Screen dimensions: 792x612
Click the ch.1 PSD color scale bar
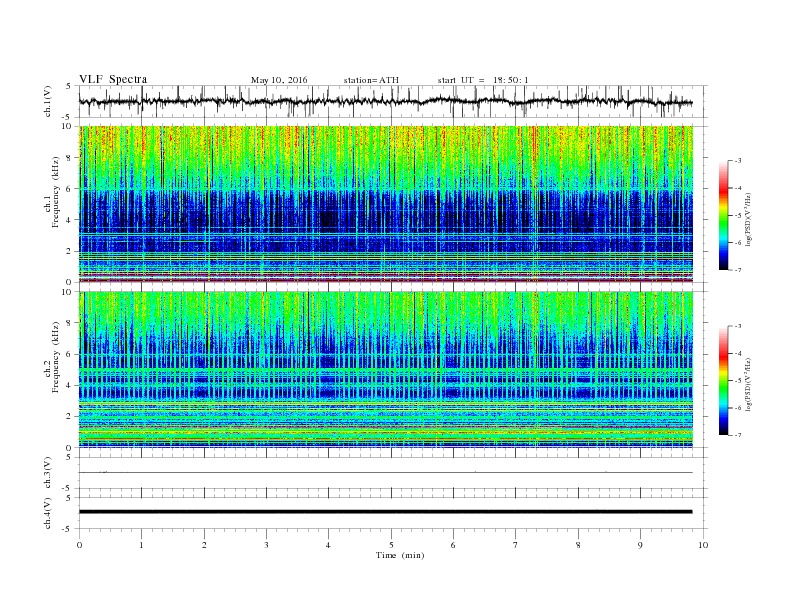pos(723,215)
